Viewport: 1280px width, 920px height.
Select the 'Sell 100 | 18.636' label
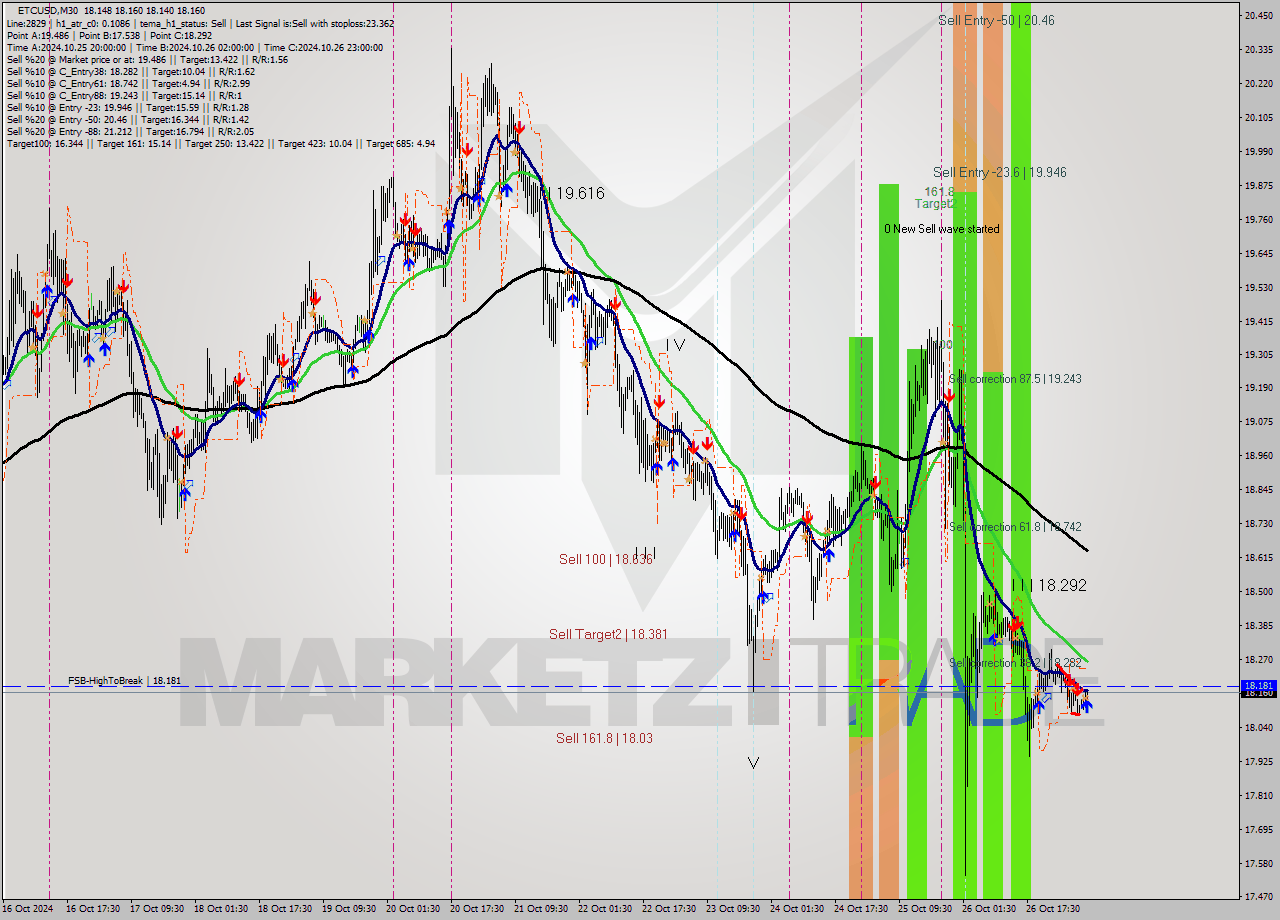click(x=606, y=559)
